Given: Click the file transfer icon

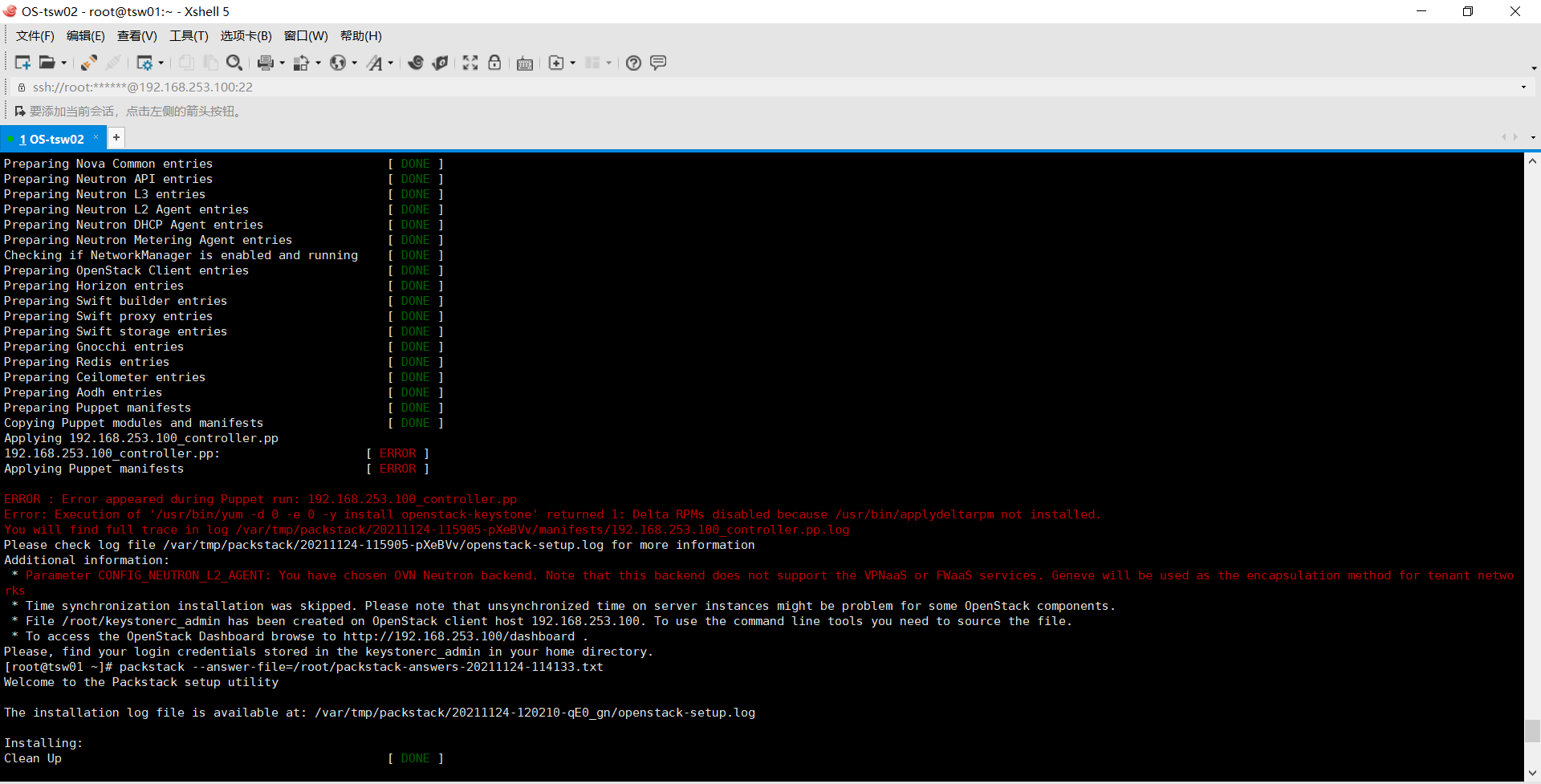Looking at the screenshot, I should 302,63.
